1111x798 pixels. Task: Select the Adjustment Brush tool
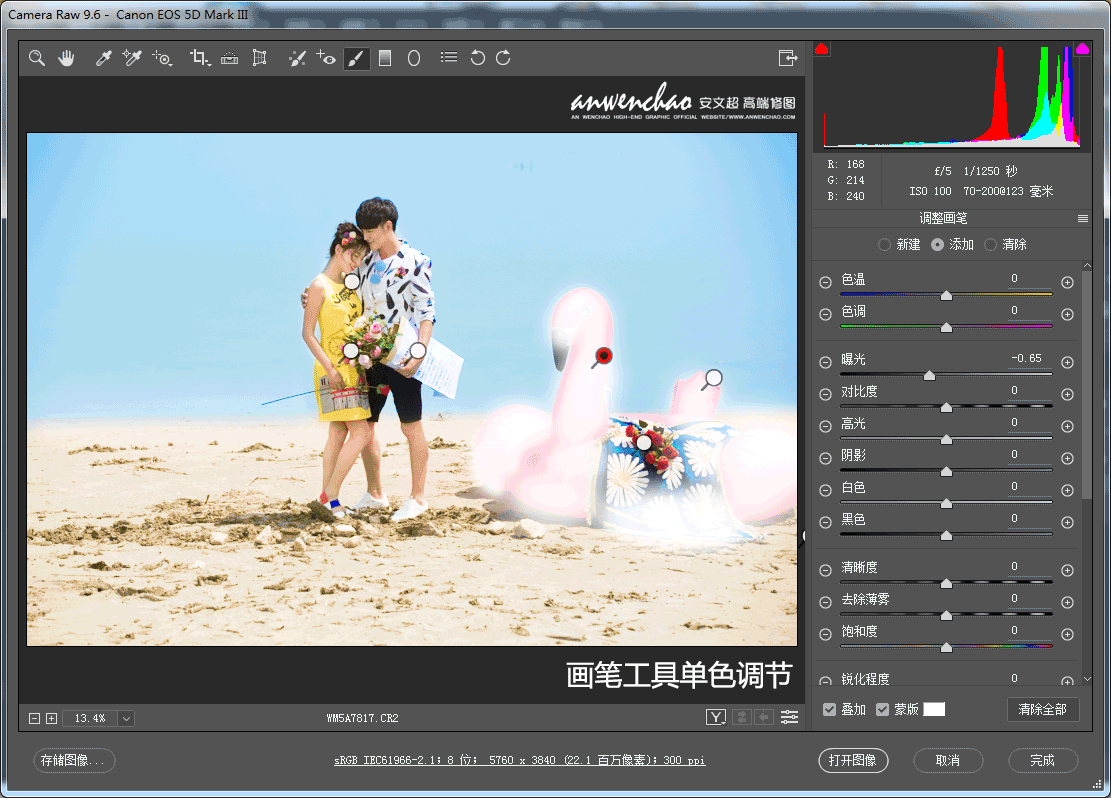(356, 58)
